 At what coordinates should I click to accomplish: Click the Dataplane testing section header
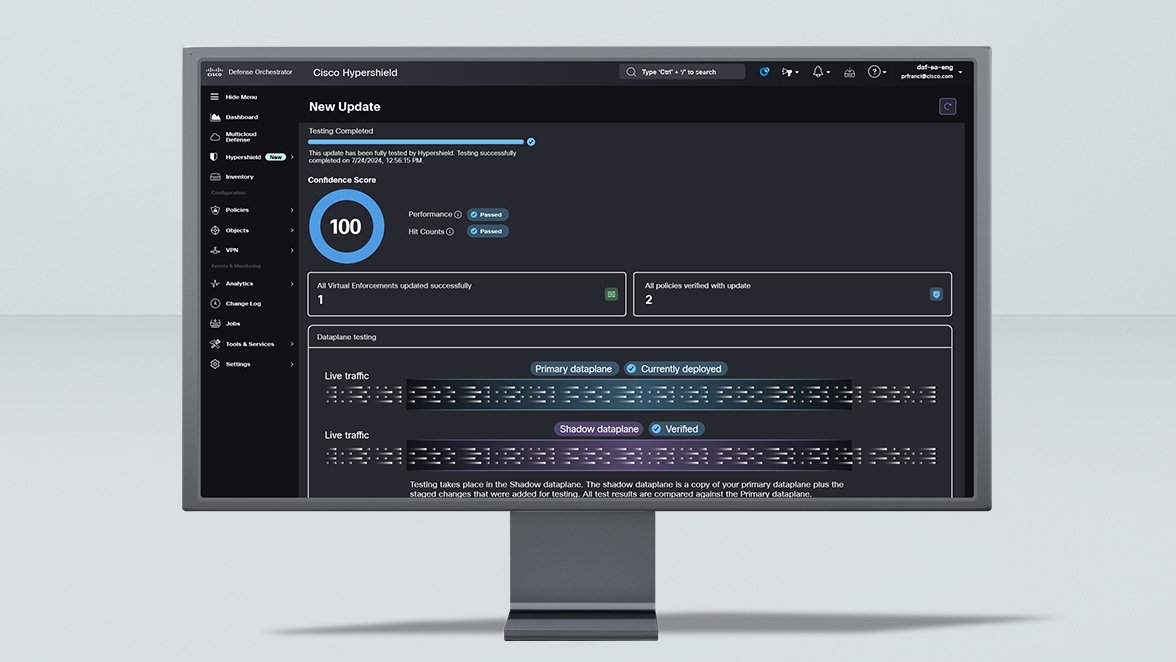629,337
